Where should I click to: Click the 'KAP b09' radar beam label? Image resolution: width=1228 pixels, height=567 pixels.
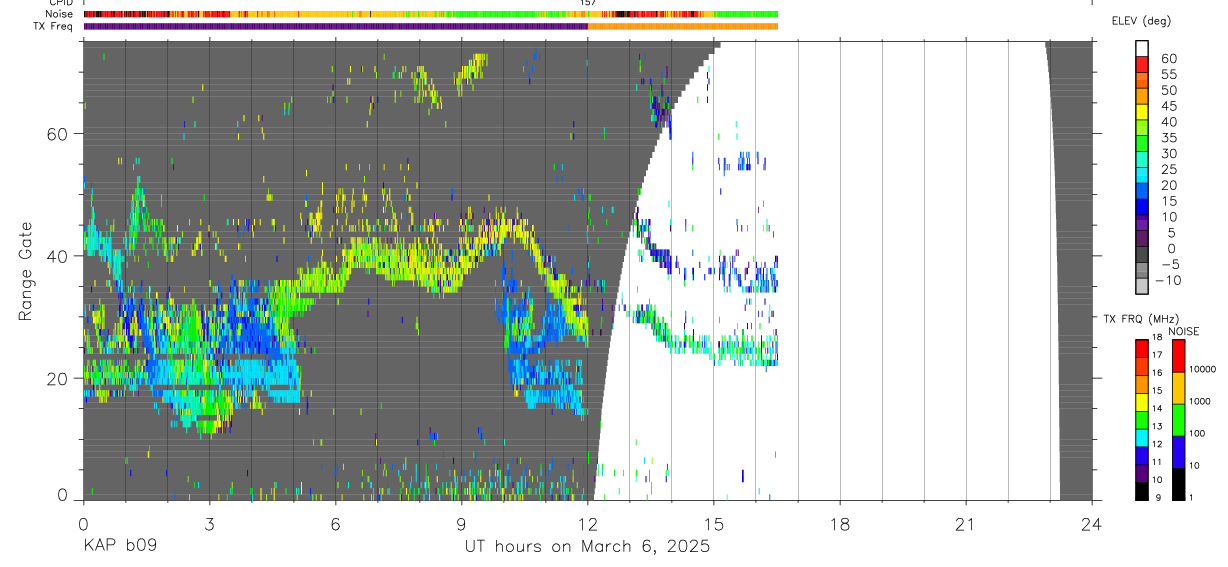click(x=119, y=546)
